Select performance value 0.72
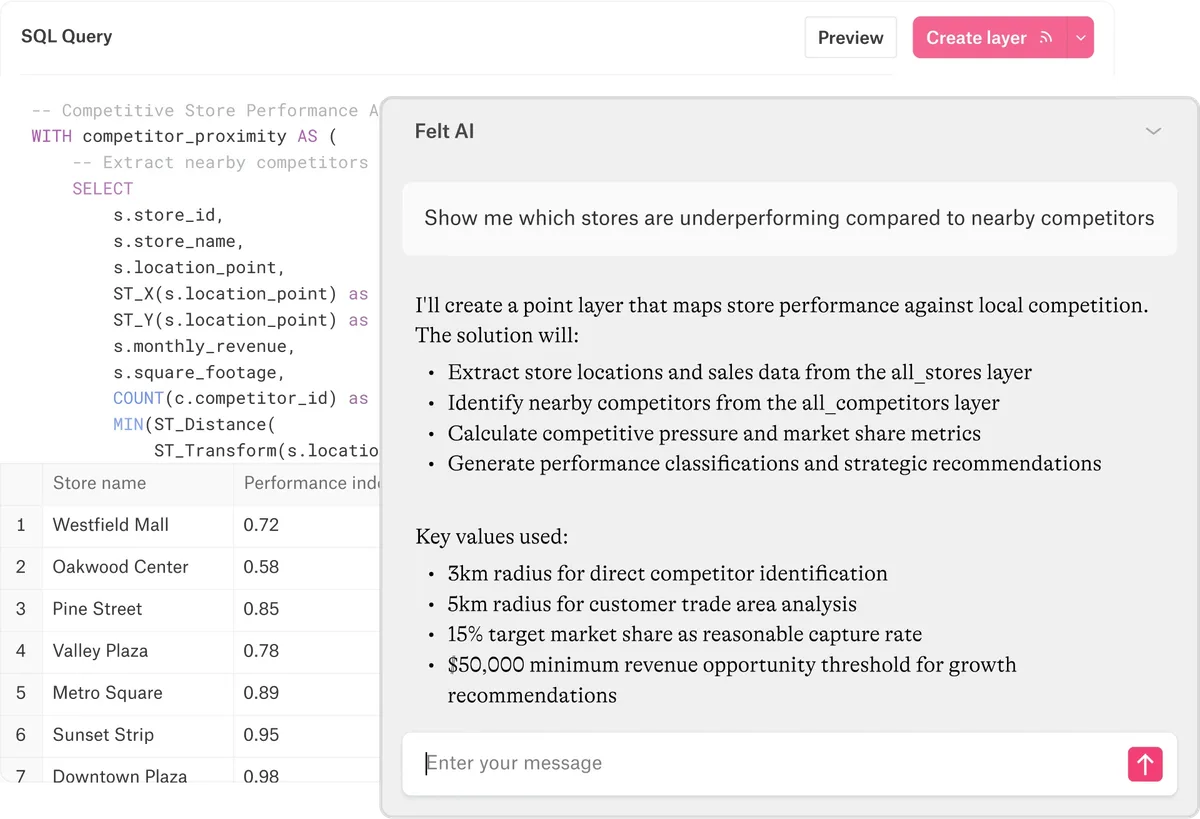 click(307, 525)
